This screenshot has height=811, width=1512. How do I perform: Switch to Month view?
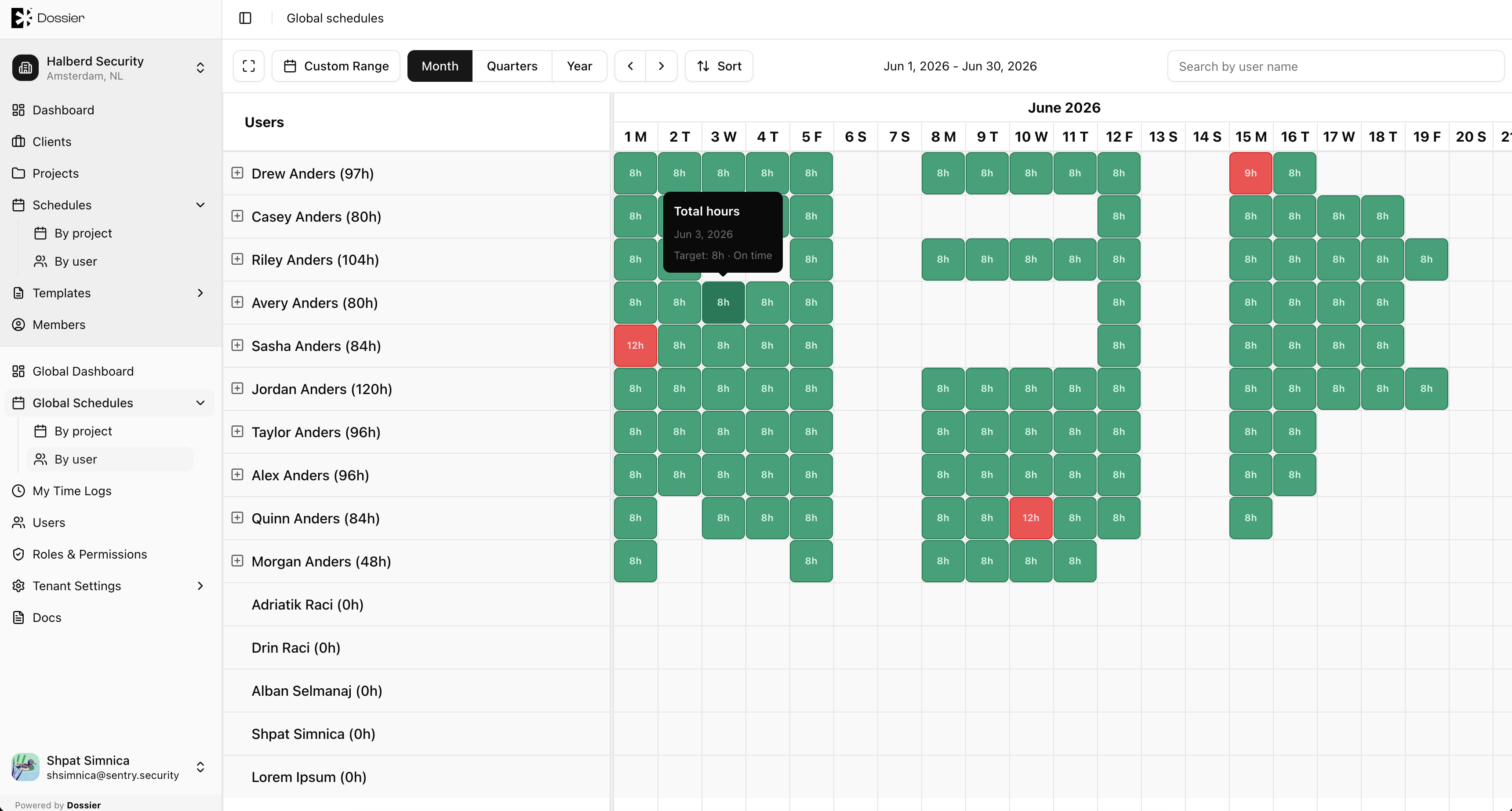[440, 66]
